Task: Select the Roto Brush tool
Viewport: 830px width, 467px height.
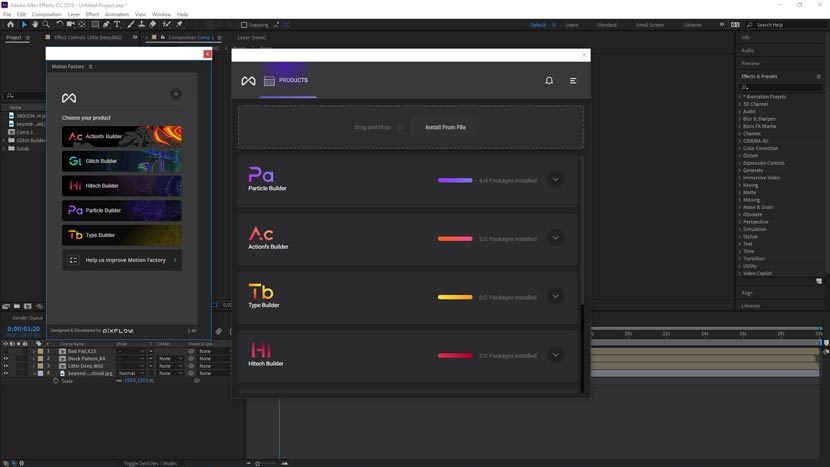Action: pos(166,24)
